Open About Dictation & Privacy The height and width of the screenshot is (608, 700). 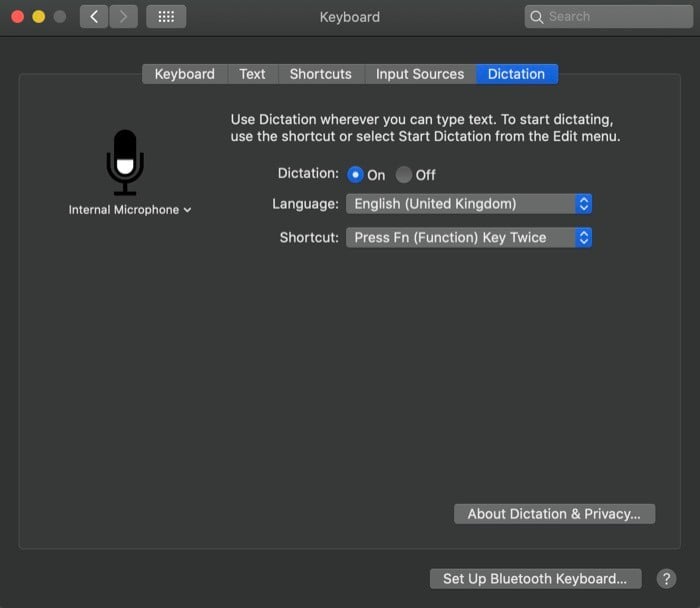pyautogui.click(x=554, y=514)
